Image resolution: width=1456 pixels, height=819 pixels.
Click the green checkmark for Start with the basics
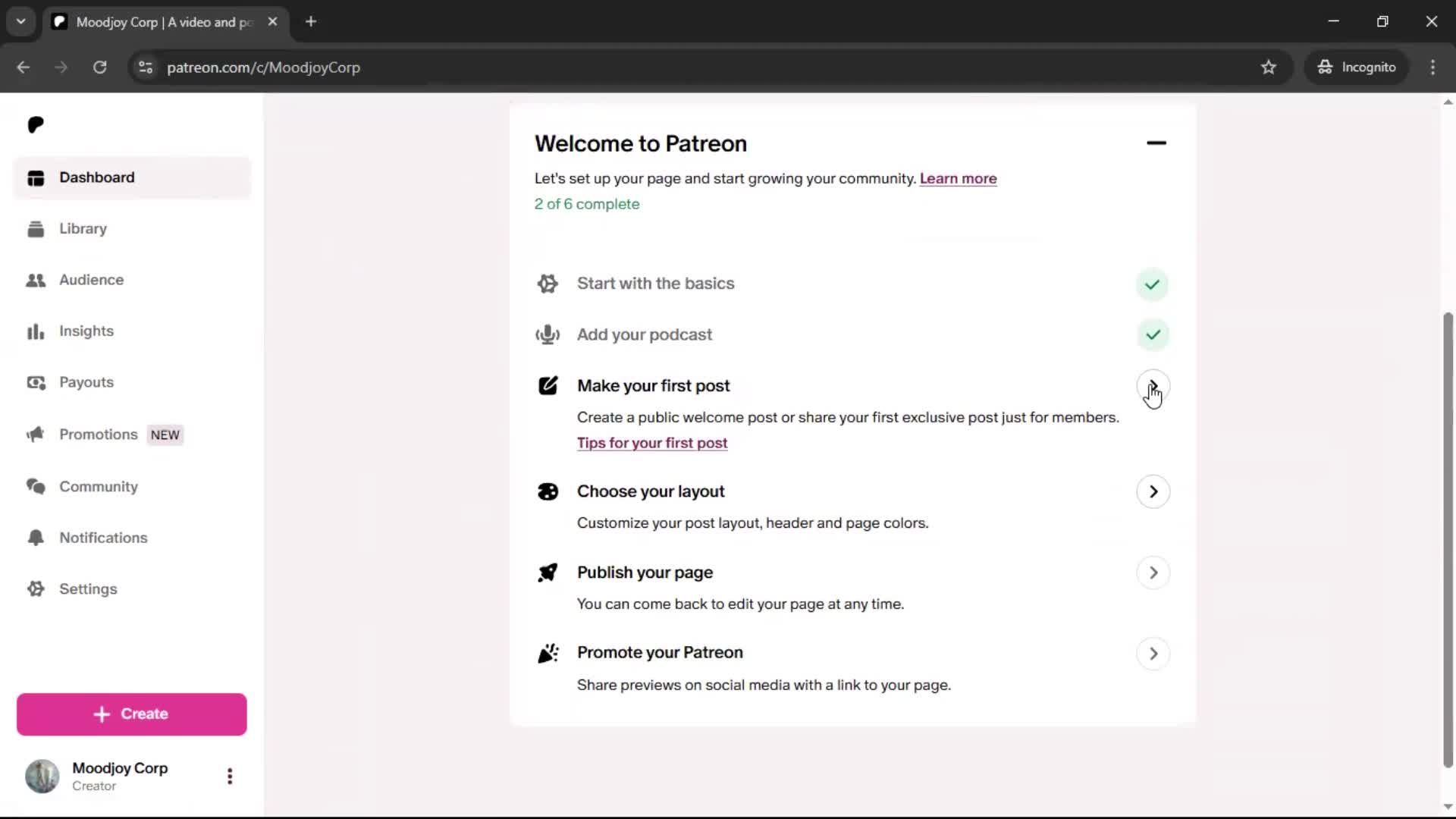[x=1153, y=284]
